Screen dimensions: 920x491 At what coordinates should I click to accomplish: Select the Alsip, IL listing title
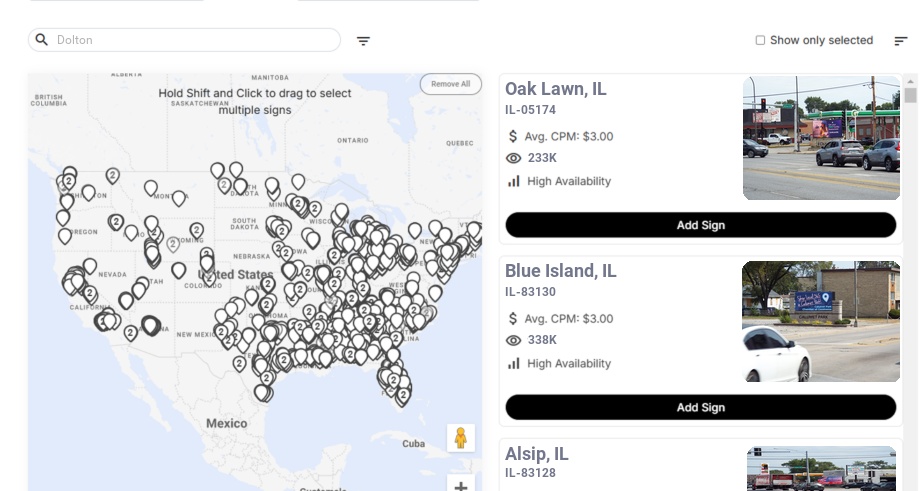tap(537, 454)
